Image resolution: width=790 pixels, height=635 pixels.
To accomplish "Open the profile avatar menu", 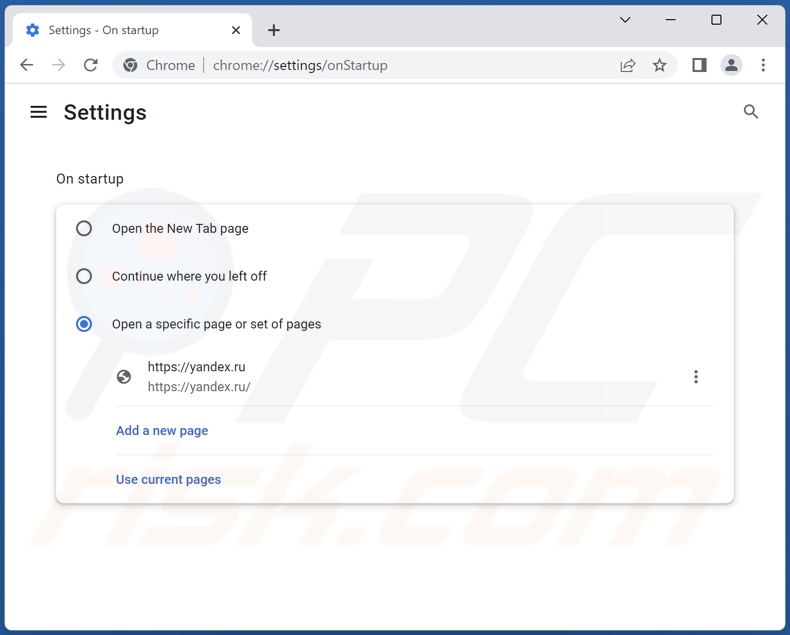I will click(x=731, y=65).
